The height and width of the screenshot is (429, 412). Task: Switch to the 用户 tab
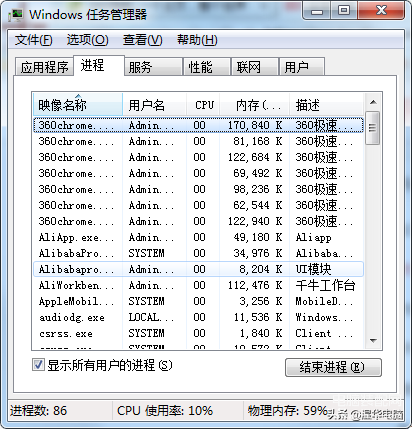click(x=302, y=67)
